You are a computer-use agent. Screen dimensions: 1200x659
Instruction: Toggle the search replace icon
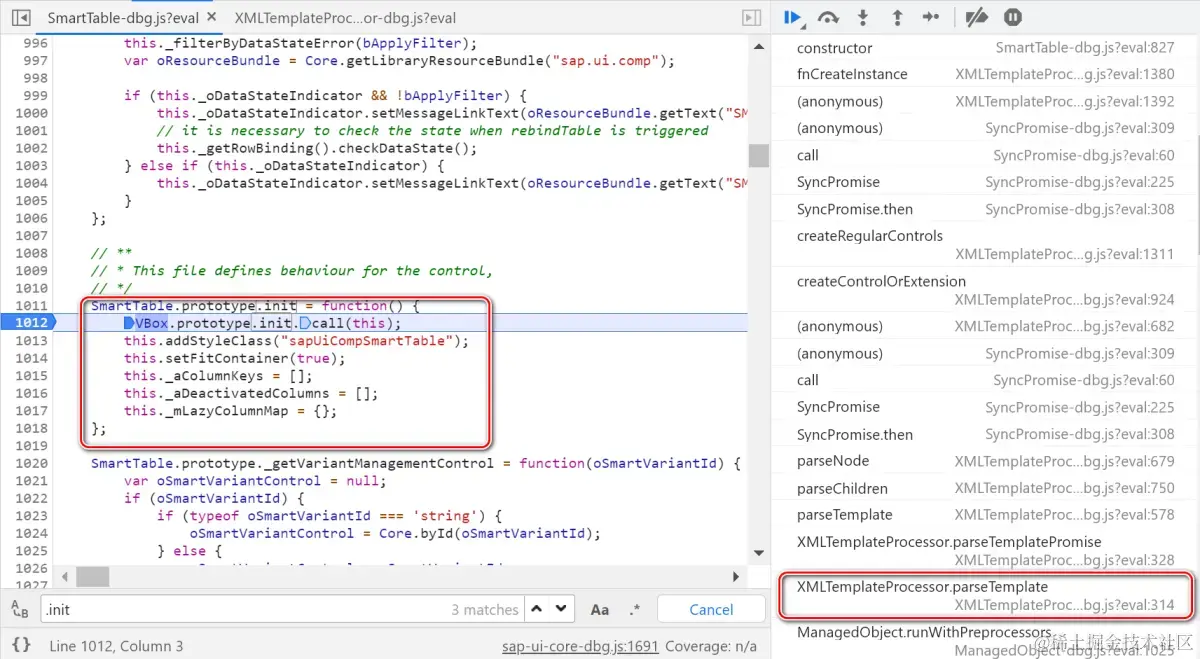click(20, 609)
